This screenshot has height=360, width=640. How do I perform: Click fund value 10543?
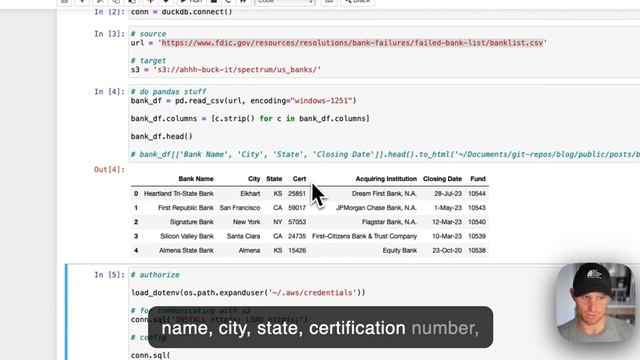477,208
